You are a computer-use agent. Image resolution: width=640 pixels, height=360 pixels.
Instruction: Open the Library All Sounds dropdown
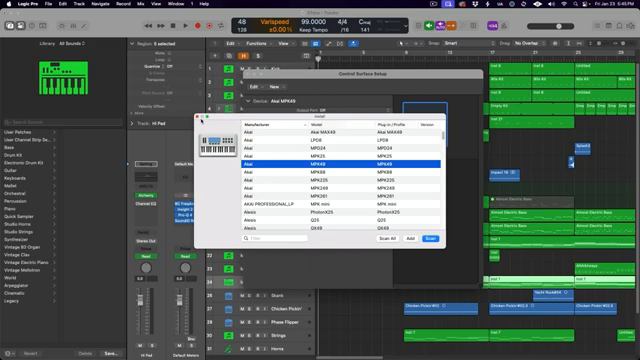(x=72, y=43)
